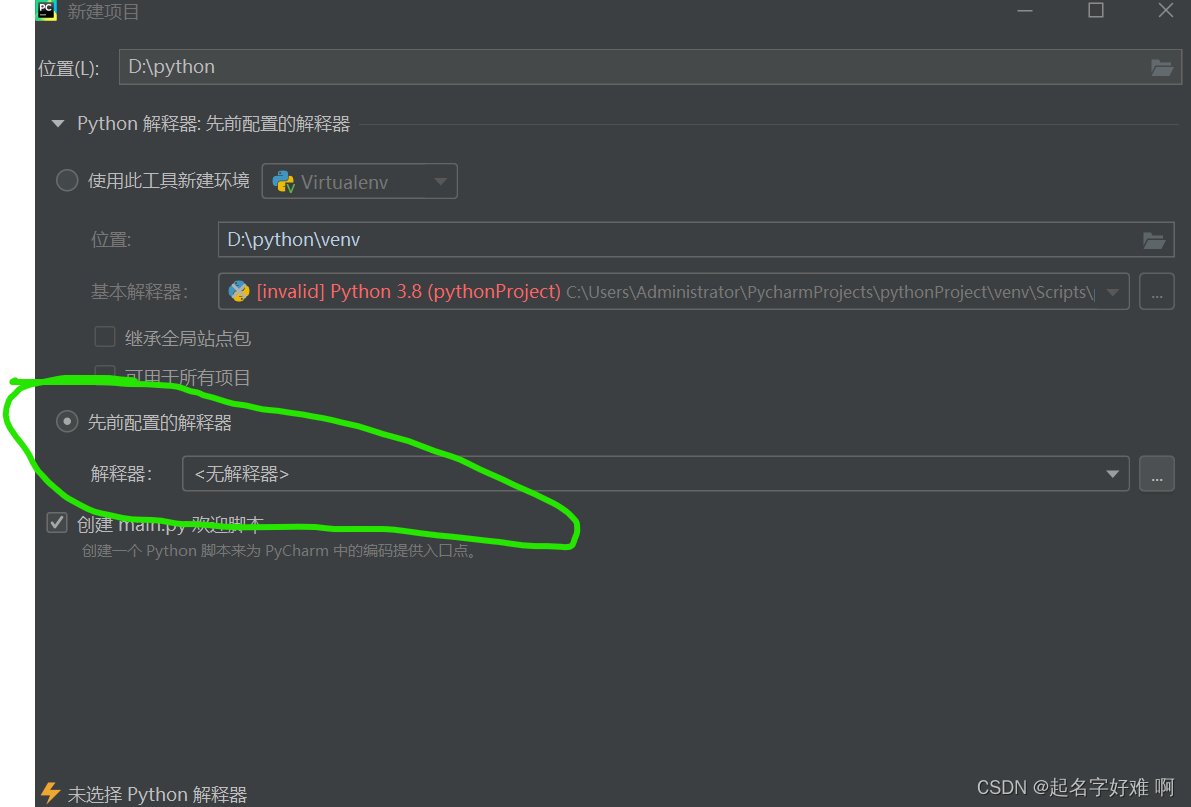The height and width of the screenshot is (807, 1191).
Task: Open folder browser for project location
Action: tap(1161, 68)
